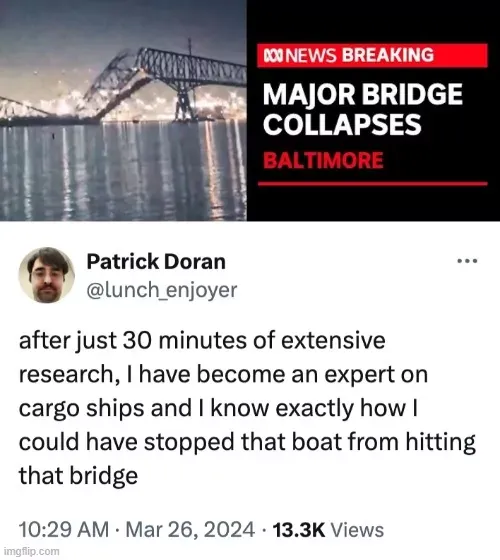This screenshot has width=500, height=560.
Task: Click the tweet text about cargo ships
Action: coord(247,408)
